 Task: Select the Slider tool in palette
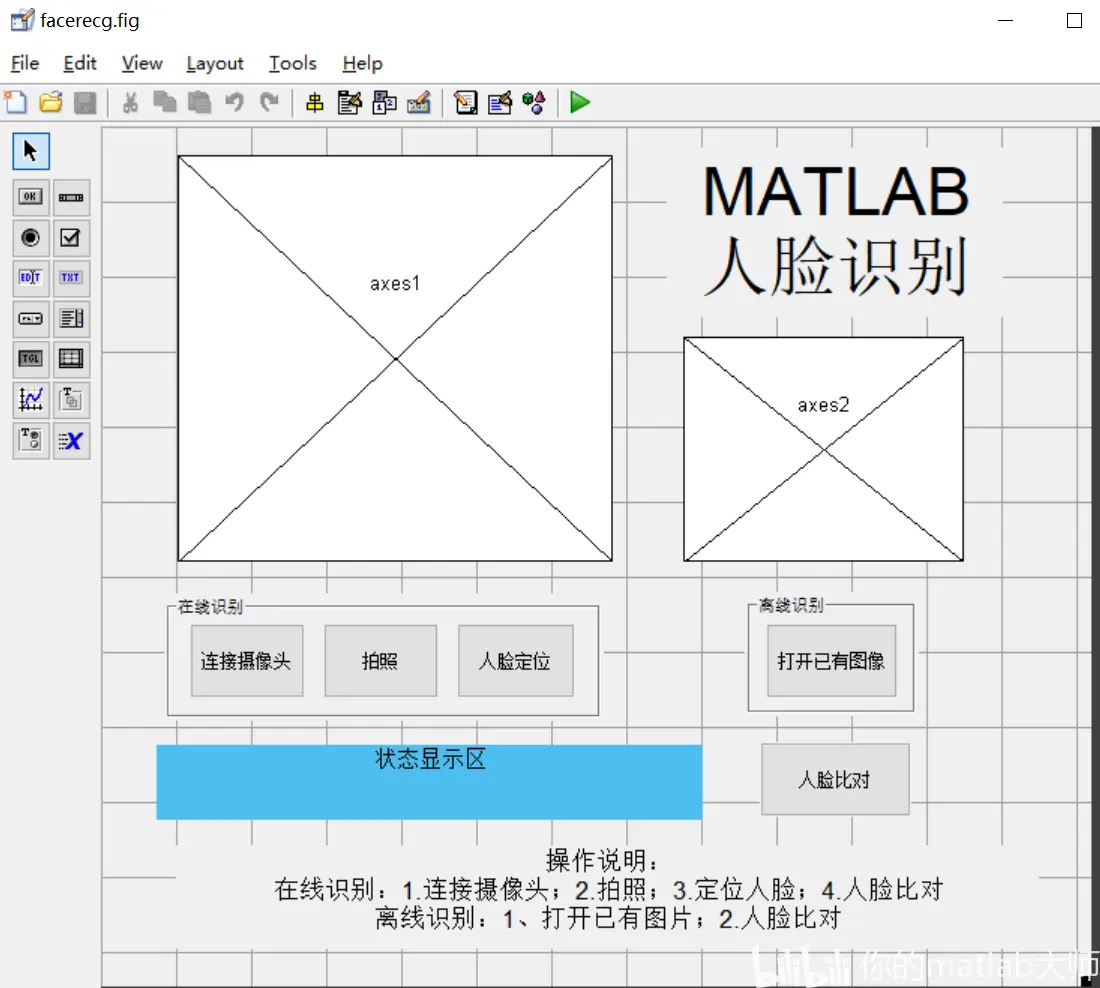[x=71, y=197]
